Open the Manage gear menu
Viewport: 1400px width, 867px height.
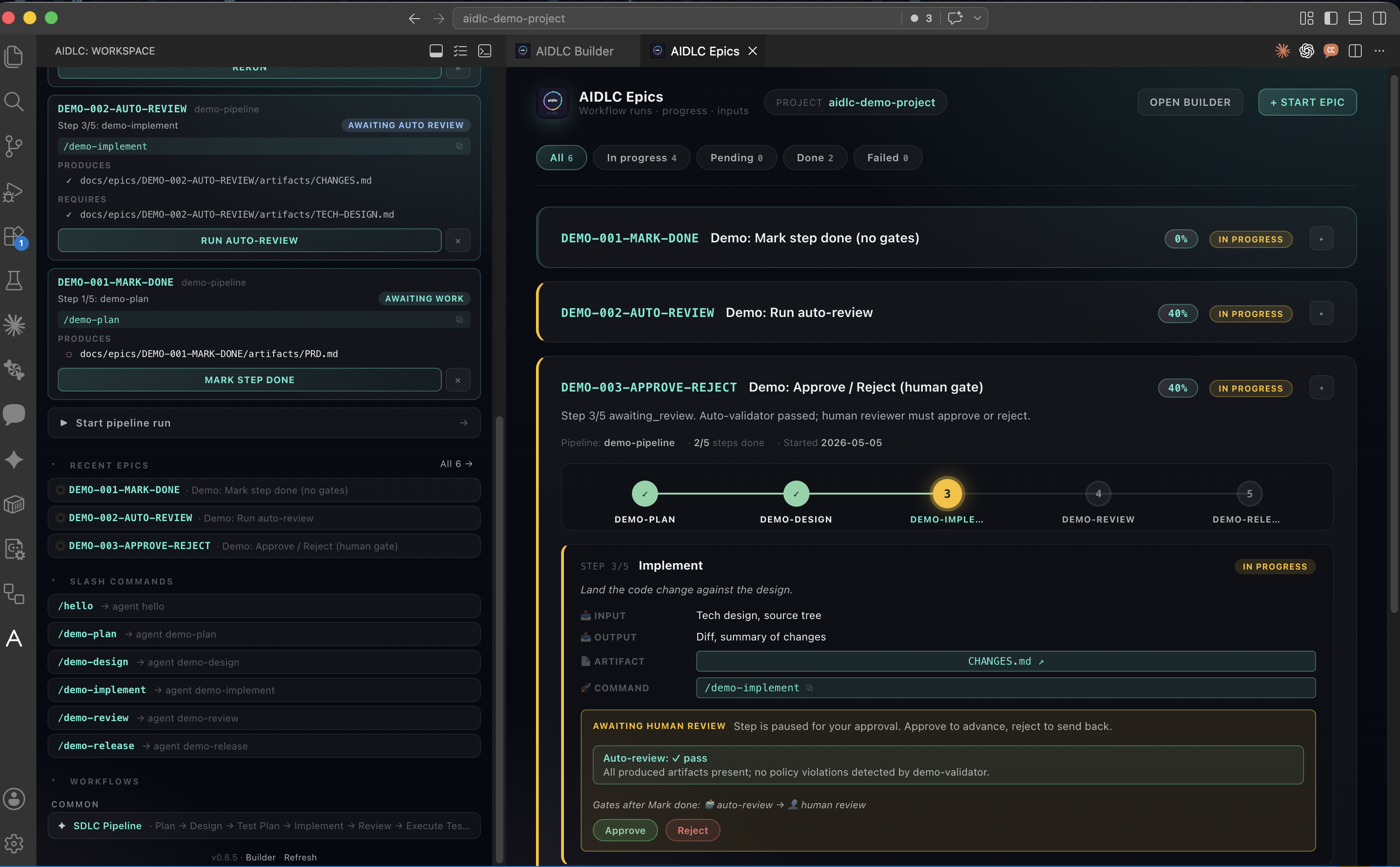coord(14,844)
